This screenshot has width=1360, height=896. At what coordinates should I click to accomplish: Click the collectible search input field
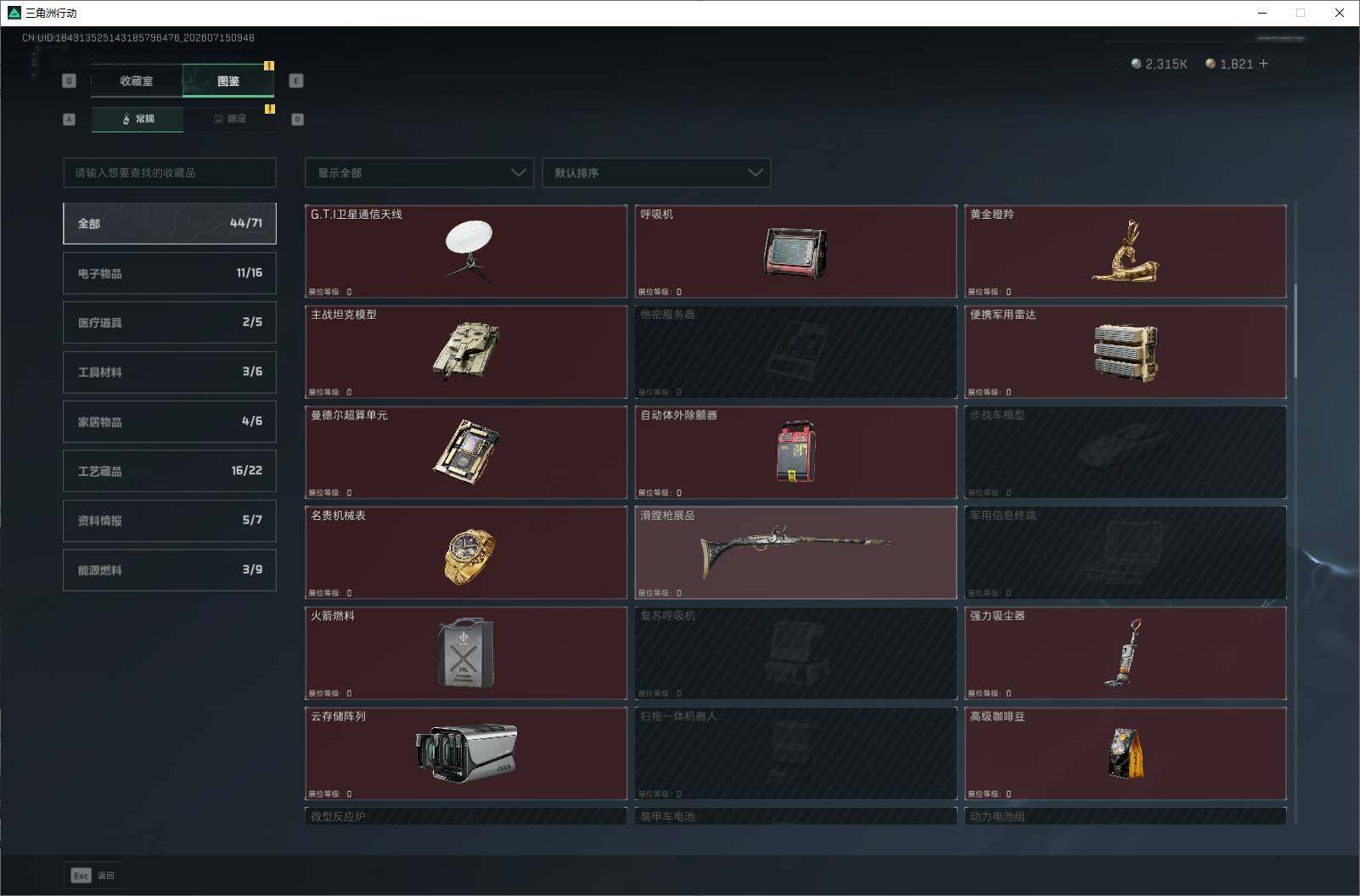170,172
